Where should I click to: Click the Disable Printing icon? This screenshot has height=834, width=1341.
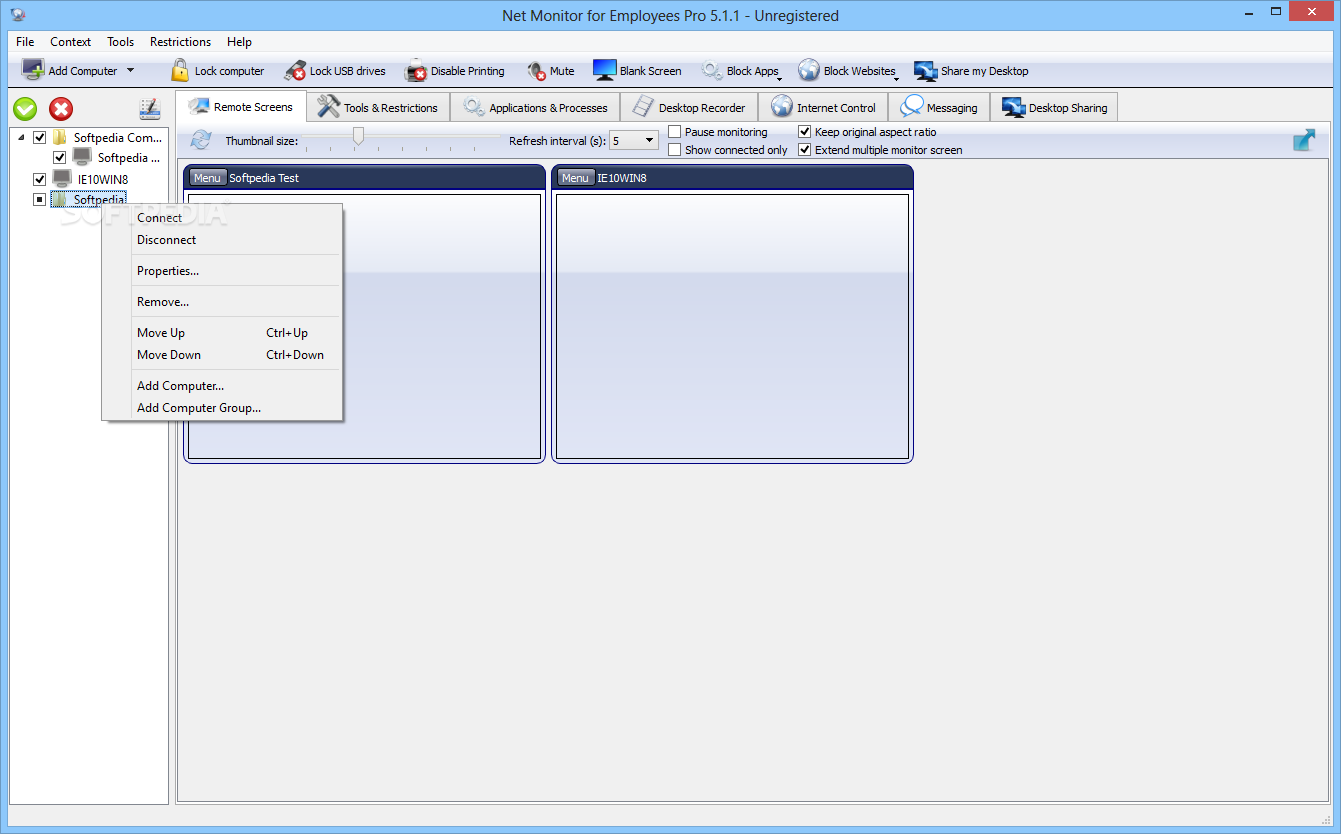(416, 70)
